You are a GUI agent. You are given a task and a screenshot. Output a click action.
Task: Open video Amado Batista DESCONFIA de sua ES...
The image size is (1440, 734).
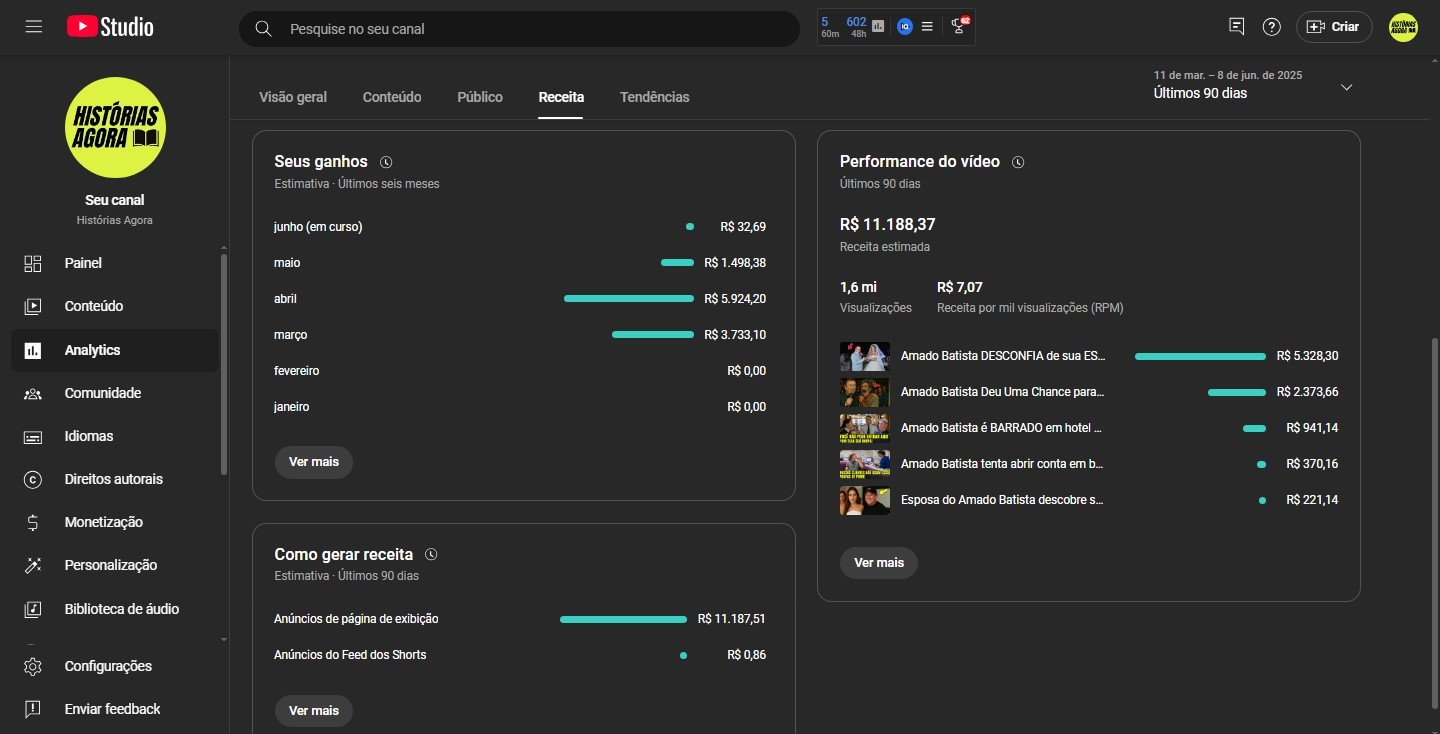pyautogui.click(x=1003, y=356)
